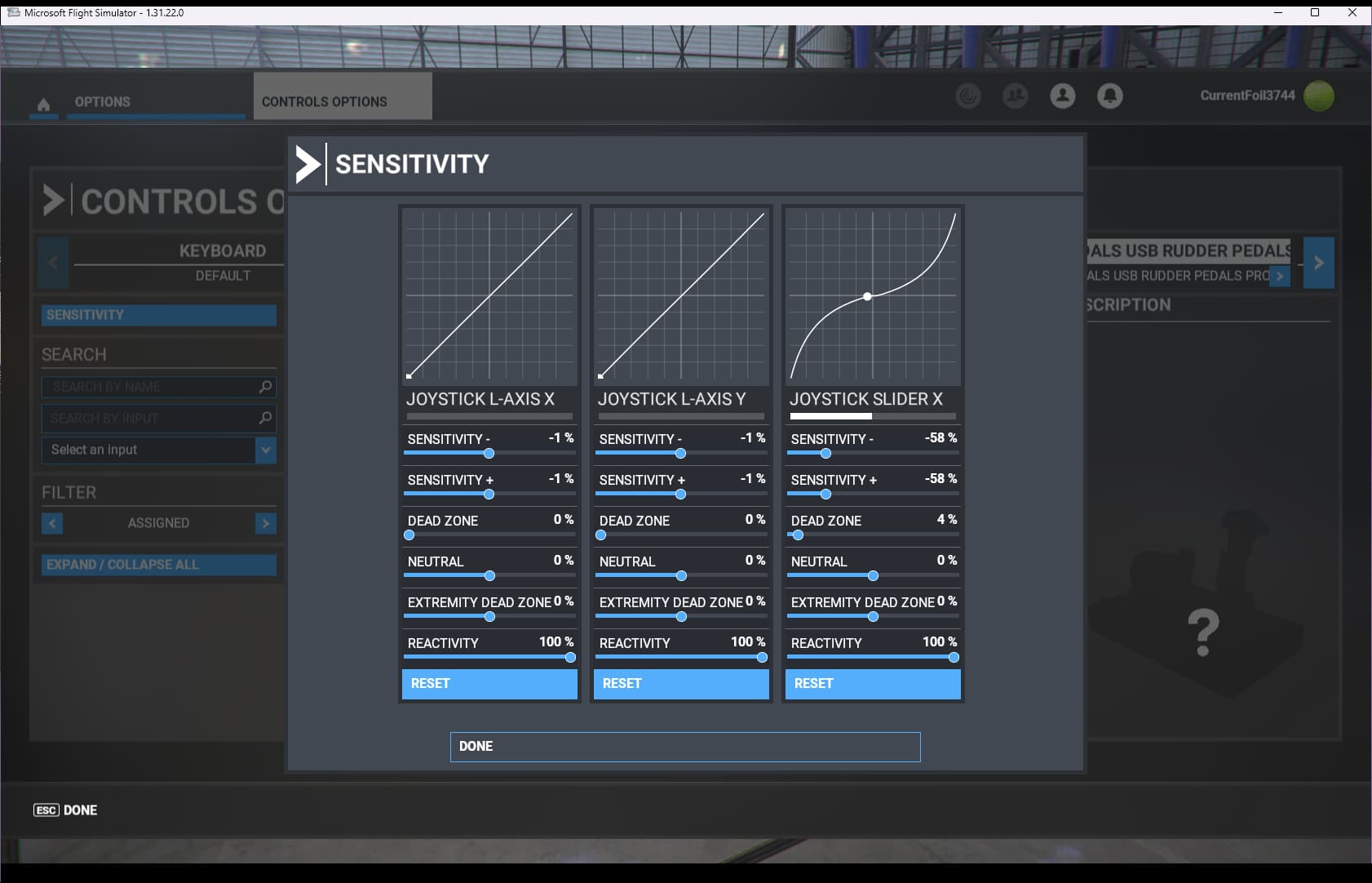Click Reset under Joystick L-Axis Y
Viewport: 1372px width, 883px height.
click(x=681, y=684)
